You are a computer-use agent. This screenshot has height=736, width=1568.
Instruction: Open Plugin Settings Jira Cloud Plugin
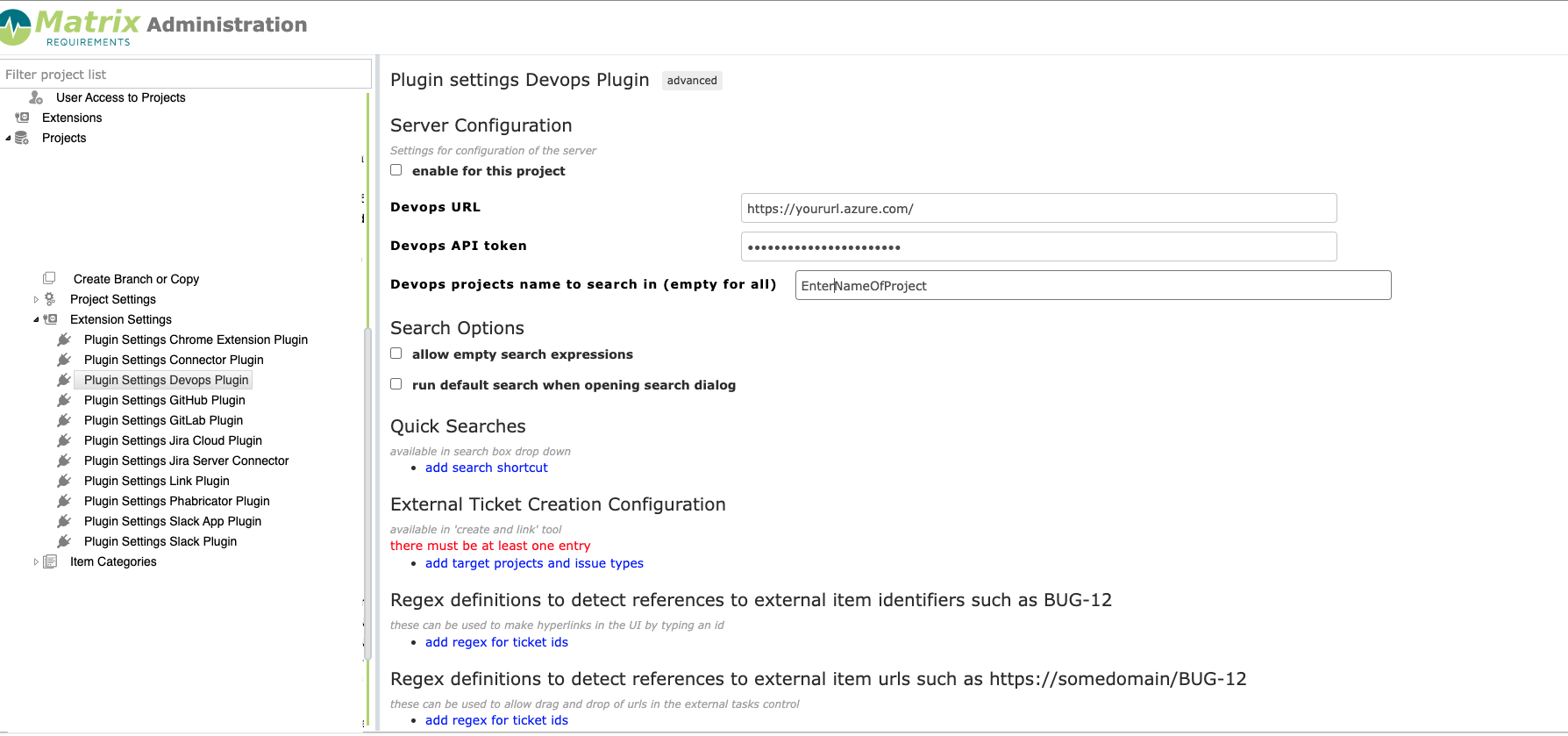point(173,440)
